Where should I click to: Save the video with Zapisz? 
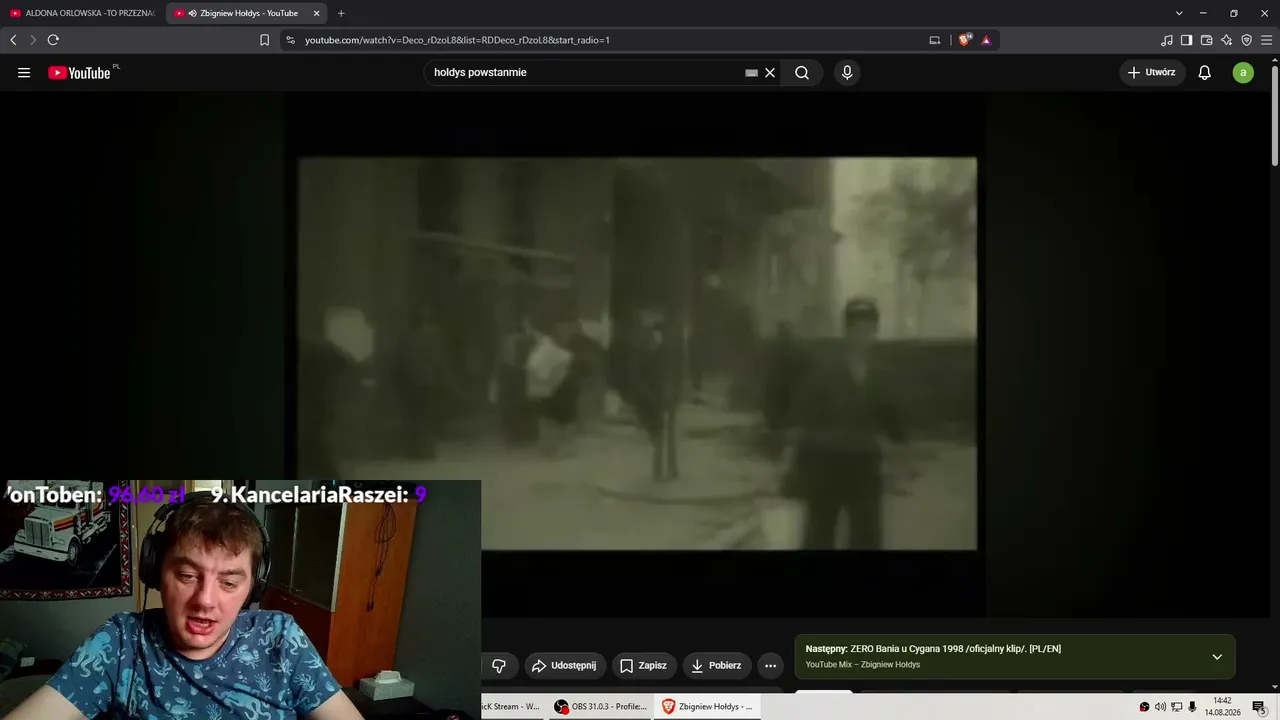643,665
